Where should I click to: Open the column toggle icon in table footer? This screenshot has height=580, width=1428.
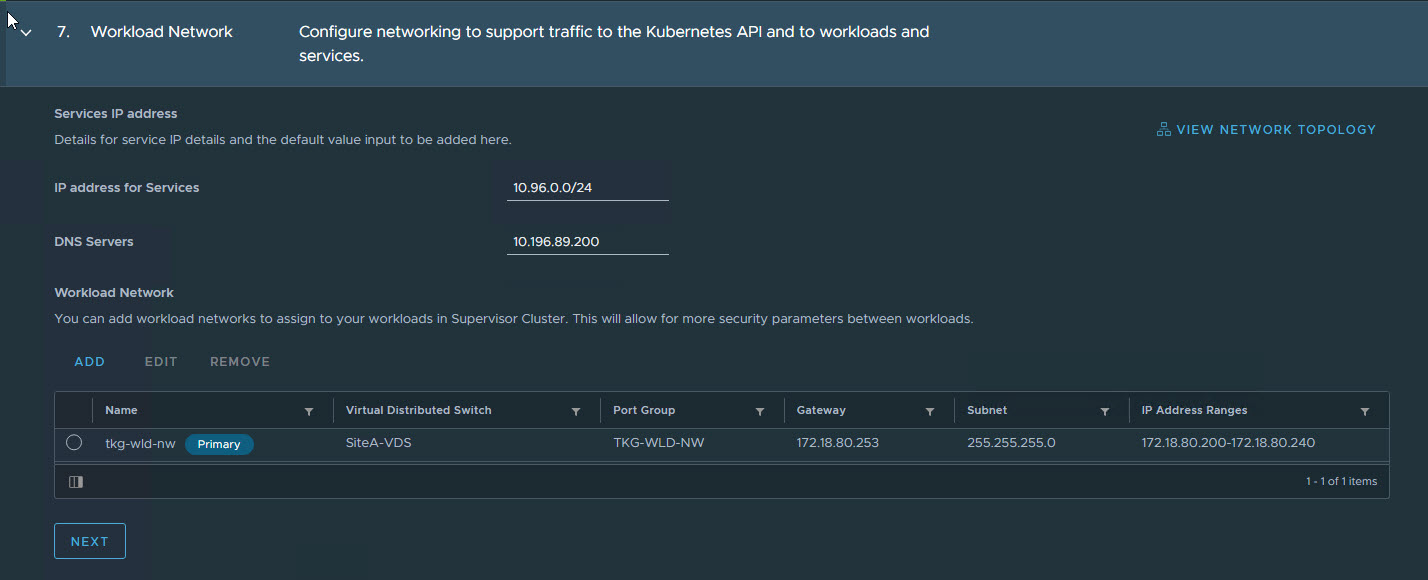[x=76, y=482]
